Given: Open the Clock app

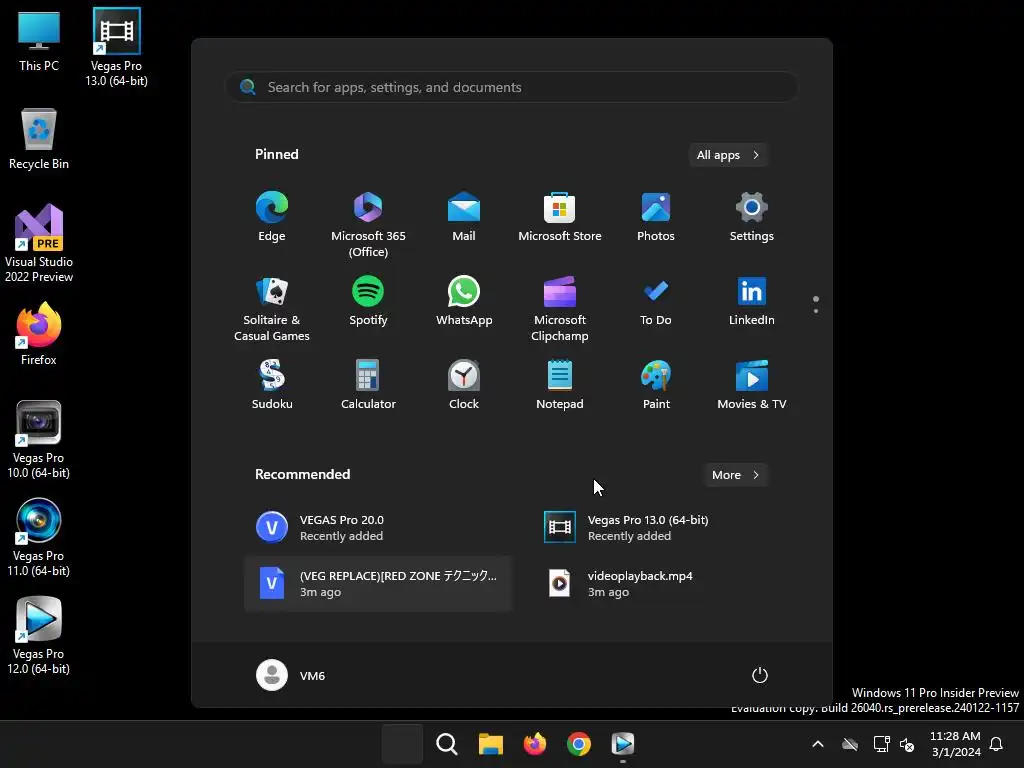Looking at the screenshot, I should point(464,385).
